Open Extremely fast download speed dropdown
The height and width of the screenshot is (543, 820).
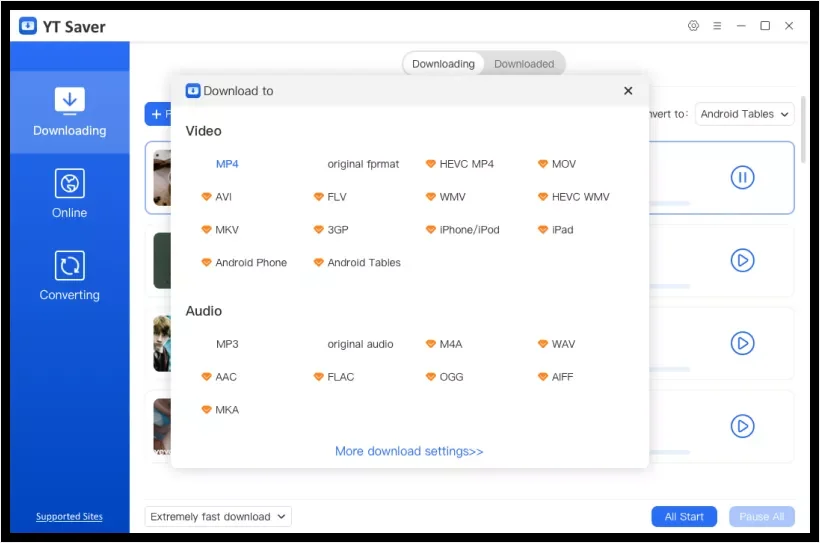218,517
